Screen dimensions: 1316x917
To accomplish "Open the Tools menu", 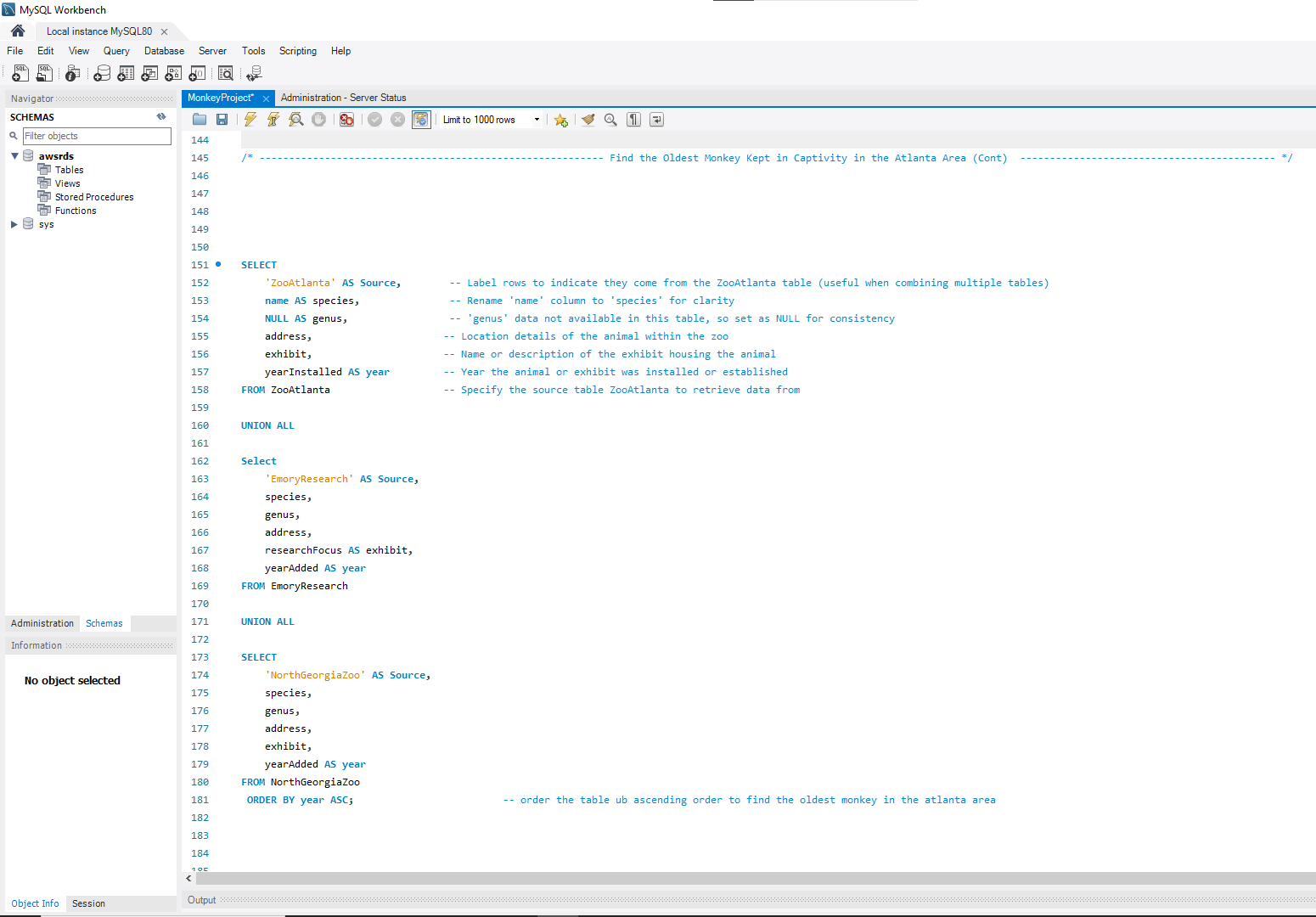I will 253,51.
